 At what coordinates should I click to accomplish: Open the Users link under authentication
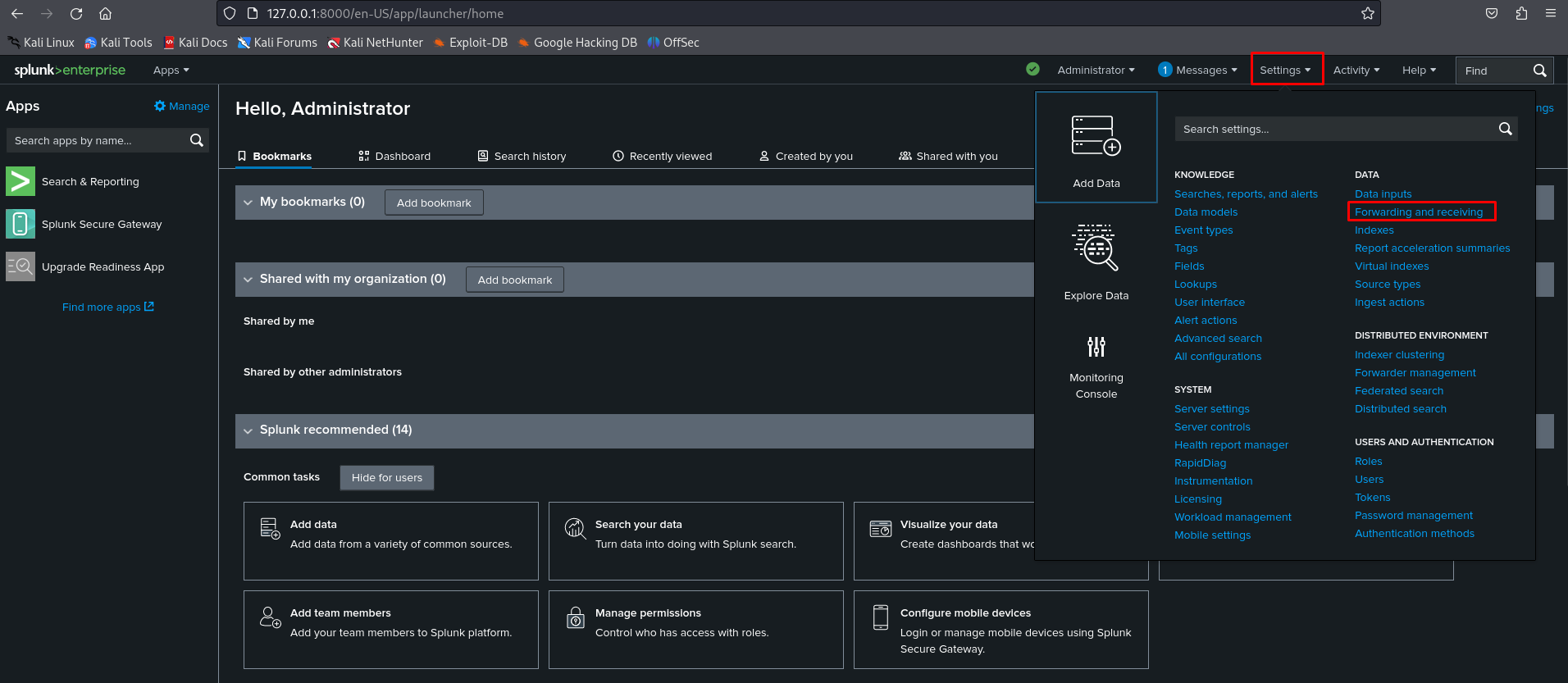click(1369, 479)
